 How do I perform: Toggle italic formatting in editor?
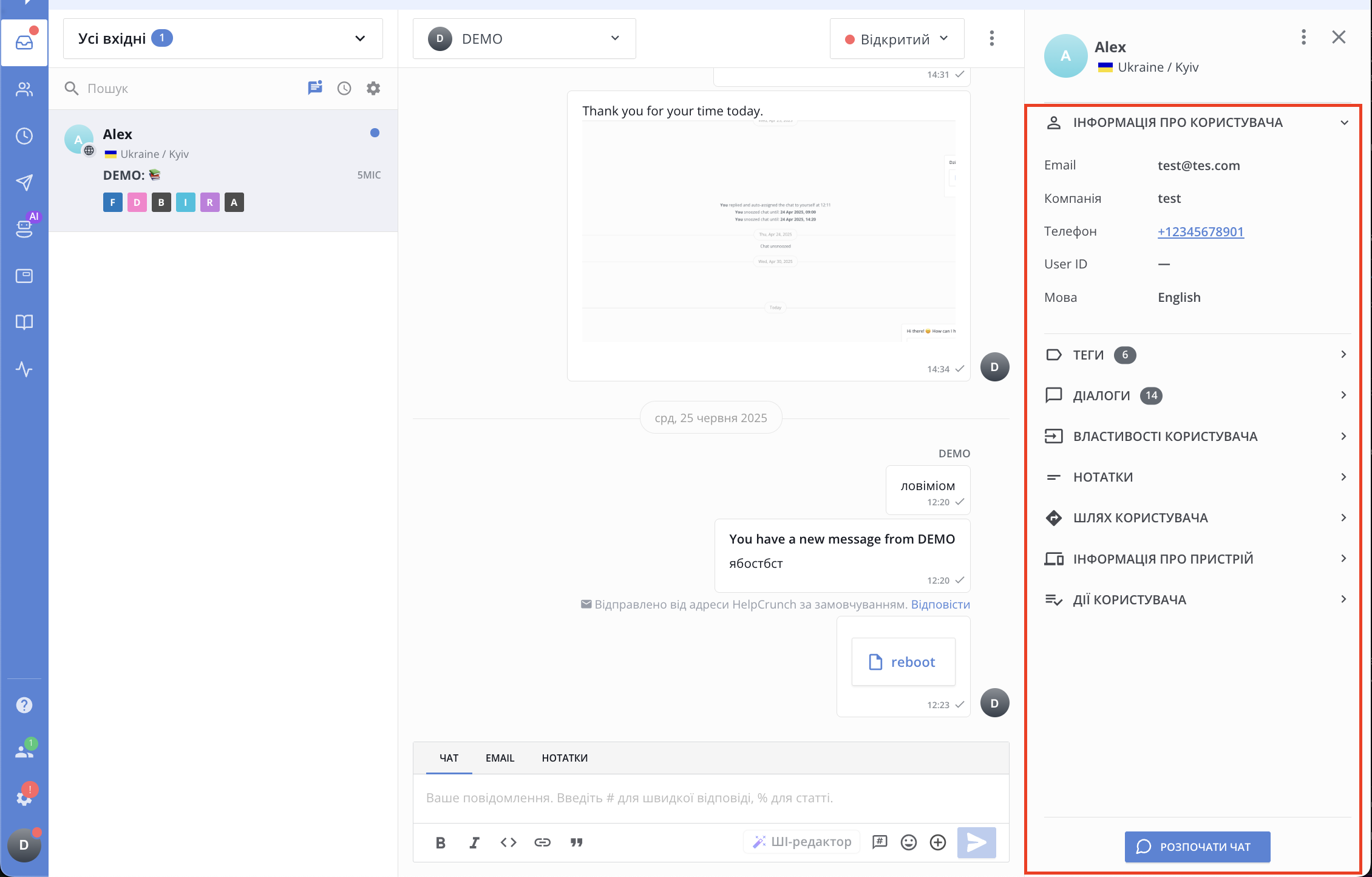474,842
